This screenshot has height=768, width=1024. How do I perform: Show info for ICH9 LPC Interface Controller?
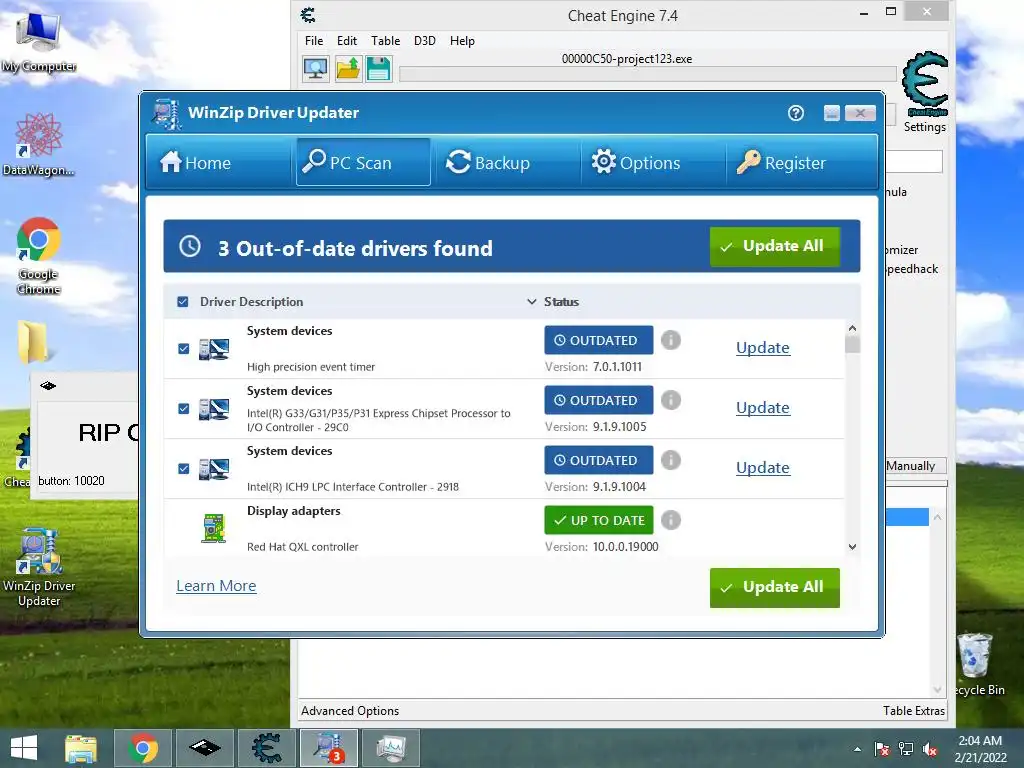click(671, 460)
